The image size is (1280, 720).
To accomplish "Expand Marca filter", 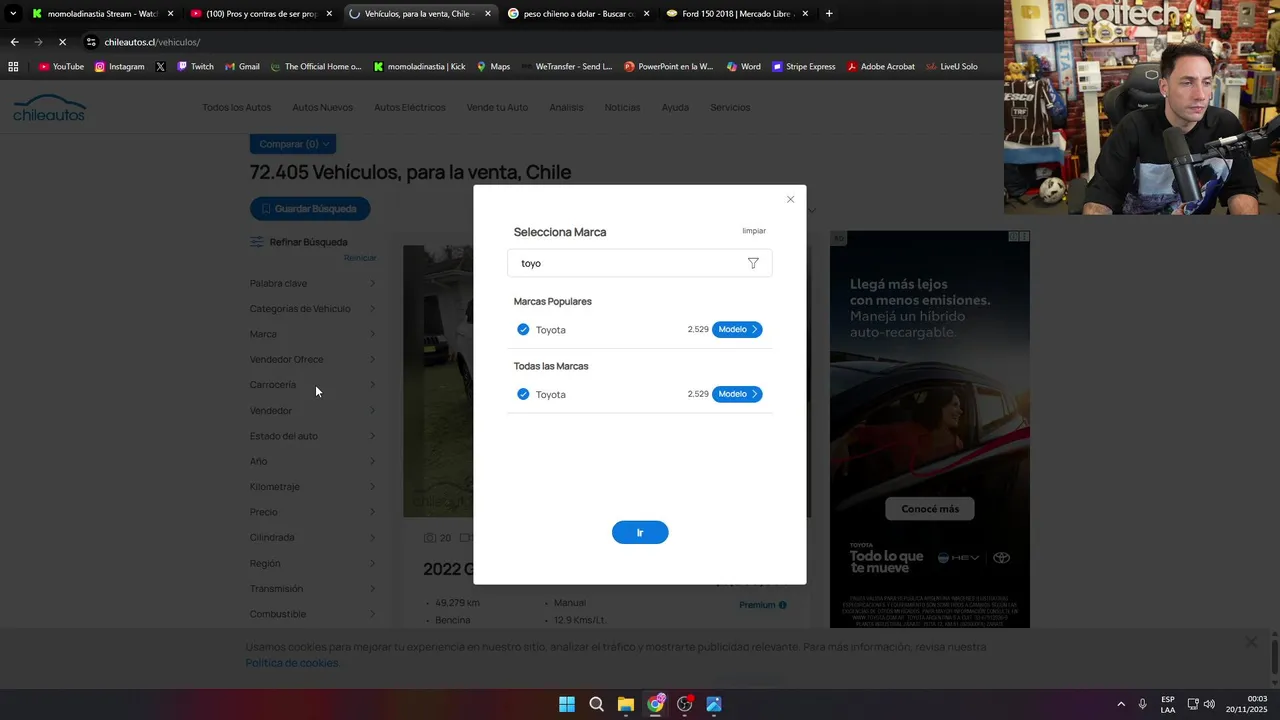I will click(x=313, y=334).
